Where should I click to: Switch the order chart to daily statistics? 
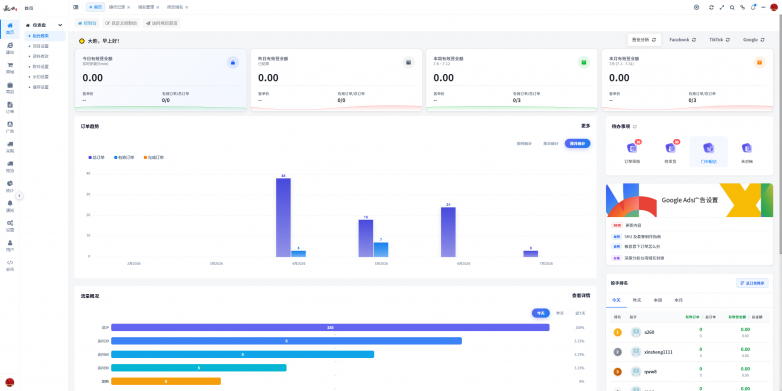[x=551, y=144]
